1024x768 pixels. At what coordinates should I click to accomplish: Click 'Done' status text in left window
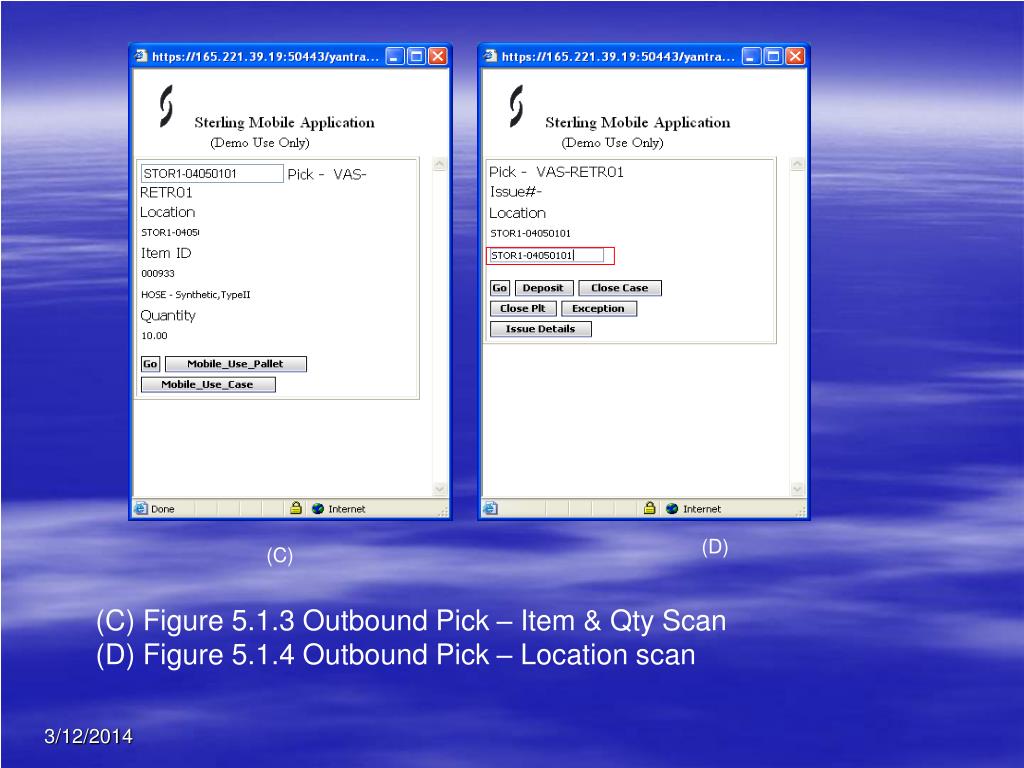point(163,509)
